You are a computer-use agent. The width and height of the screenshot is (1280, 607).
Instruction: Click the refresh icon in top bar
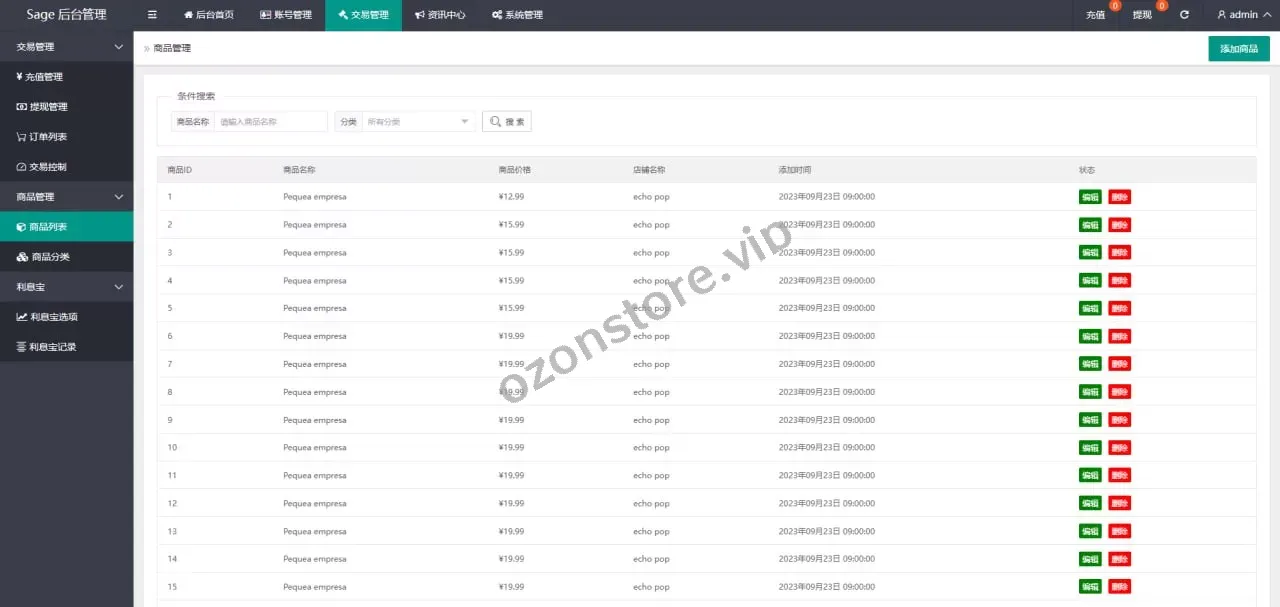[x=1184, y=15]
